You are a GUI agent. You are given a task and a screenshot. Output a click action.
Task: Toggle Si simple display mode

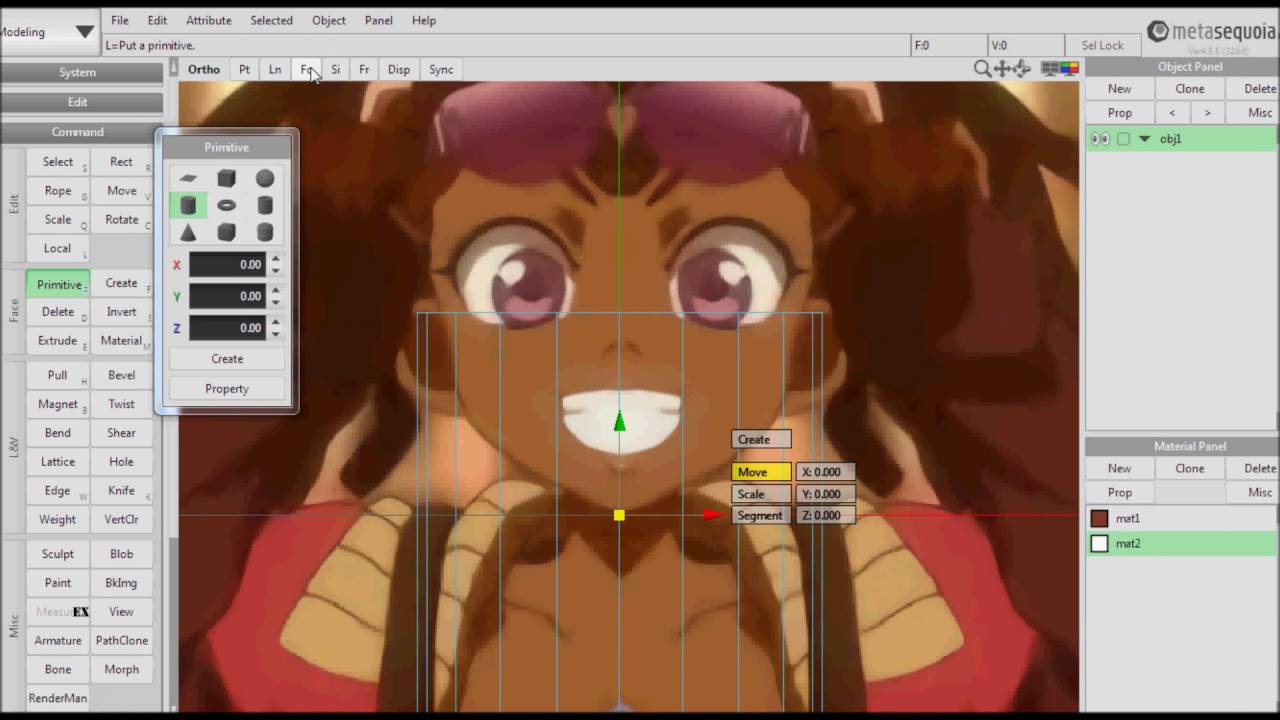tap(335, 69)
